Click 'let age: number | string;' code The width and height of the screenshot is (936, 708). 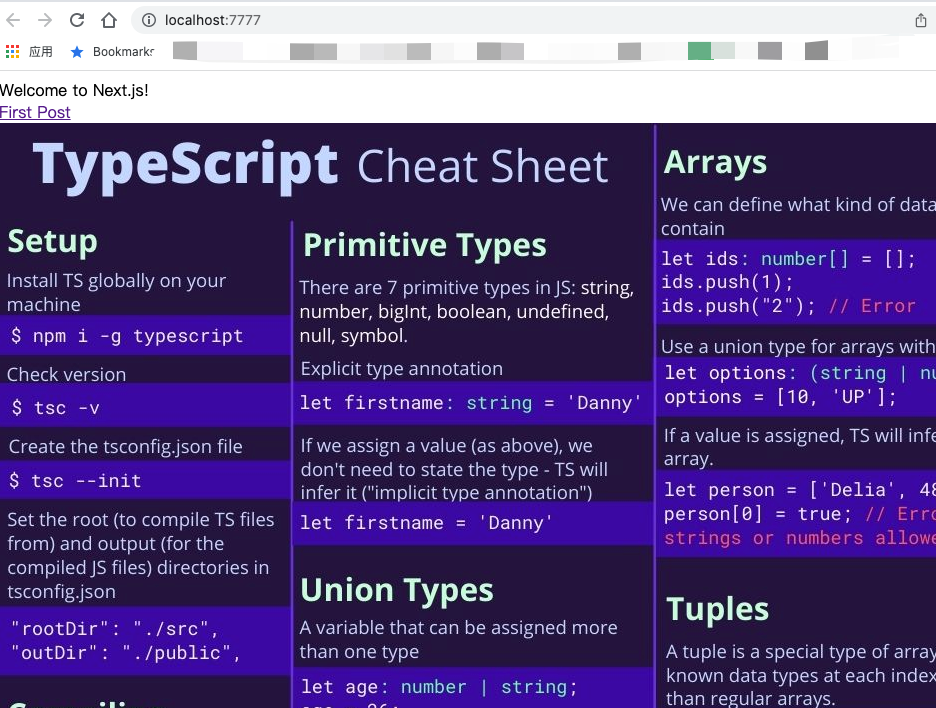(439, 687)
